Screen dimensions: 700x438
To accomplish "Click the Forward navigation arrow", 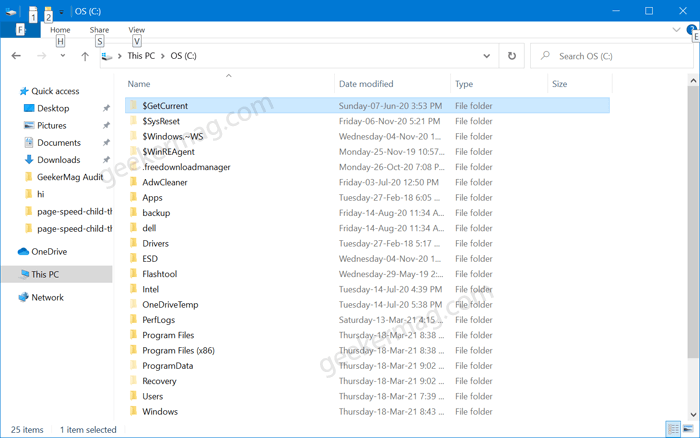I will 41,56.
